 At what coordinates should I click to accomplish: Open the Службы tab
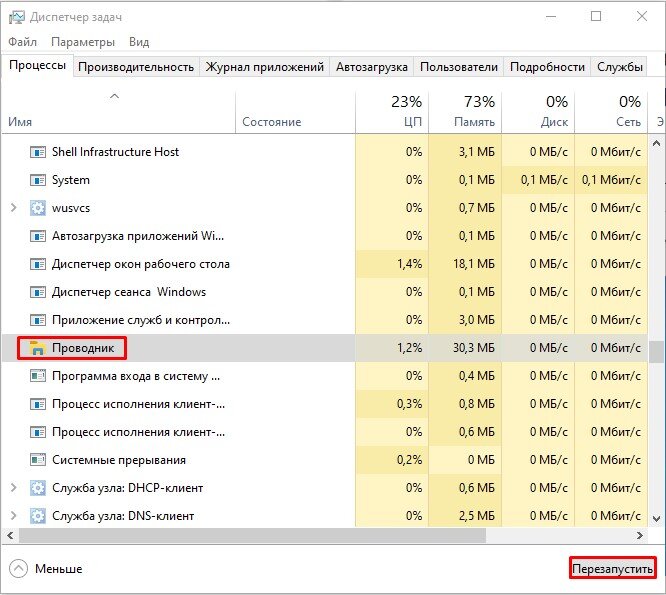pyautogui.click(x=620, y=67)
